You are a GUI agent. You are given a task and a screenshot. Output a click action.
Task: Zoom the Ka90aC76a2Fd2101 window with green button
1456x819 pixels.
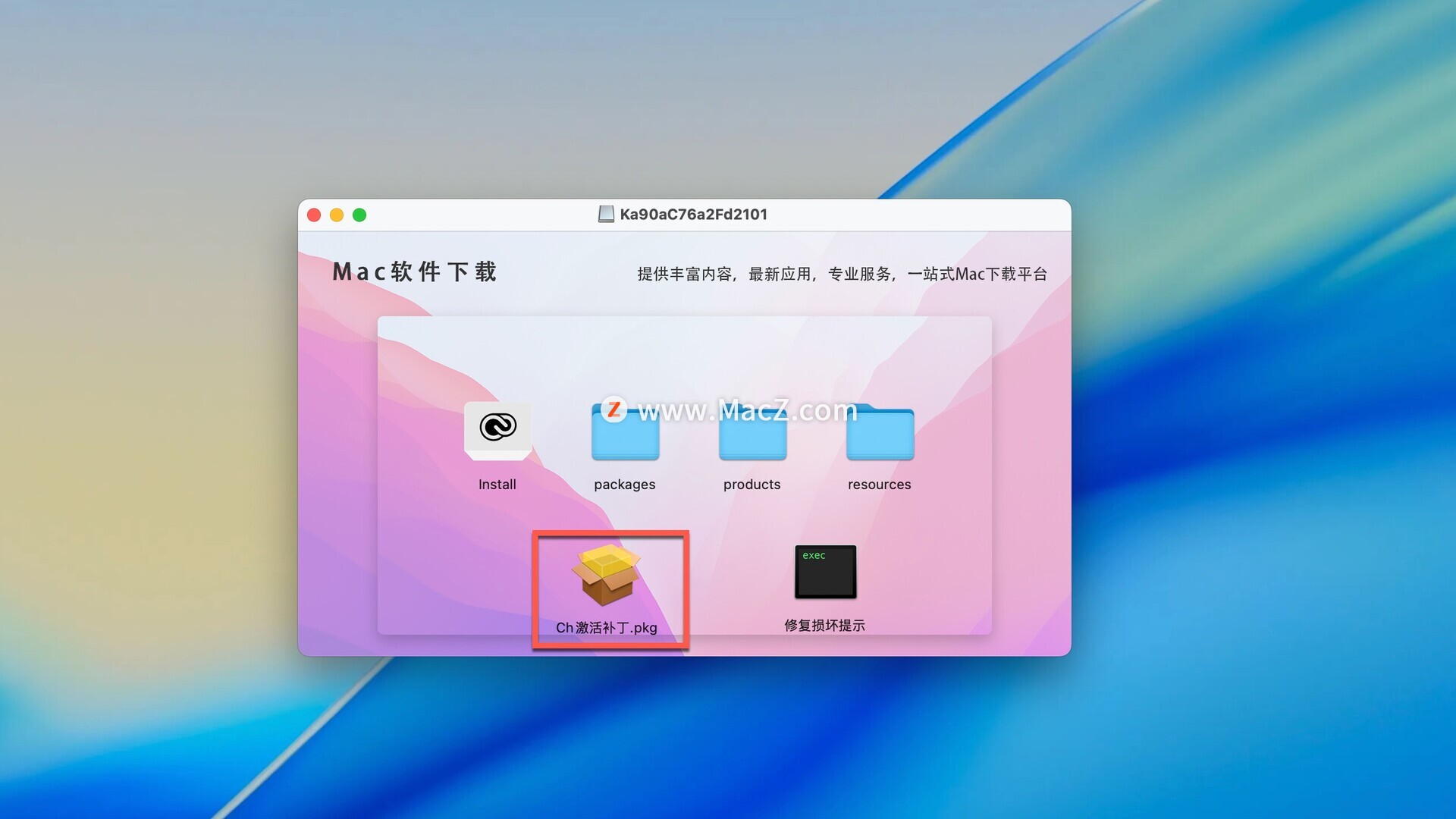[359, 215]
